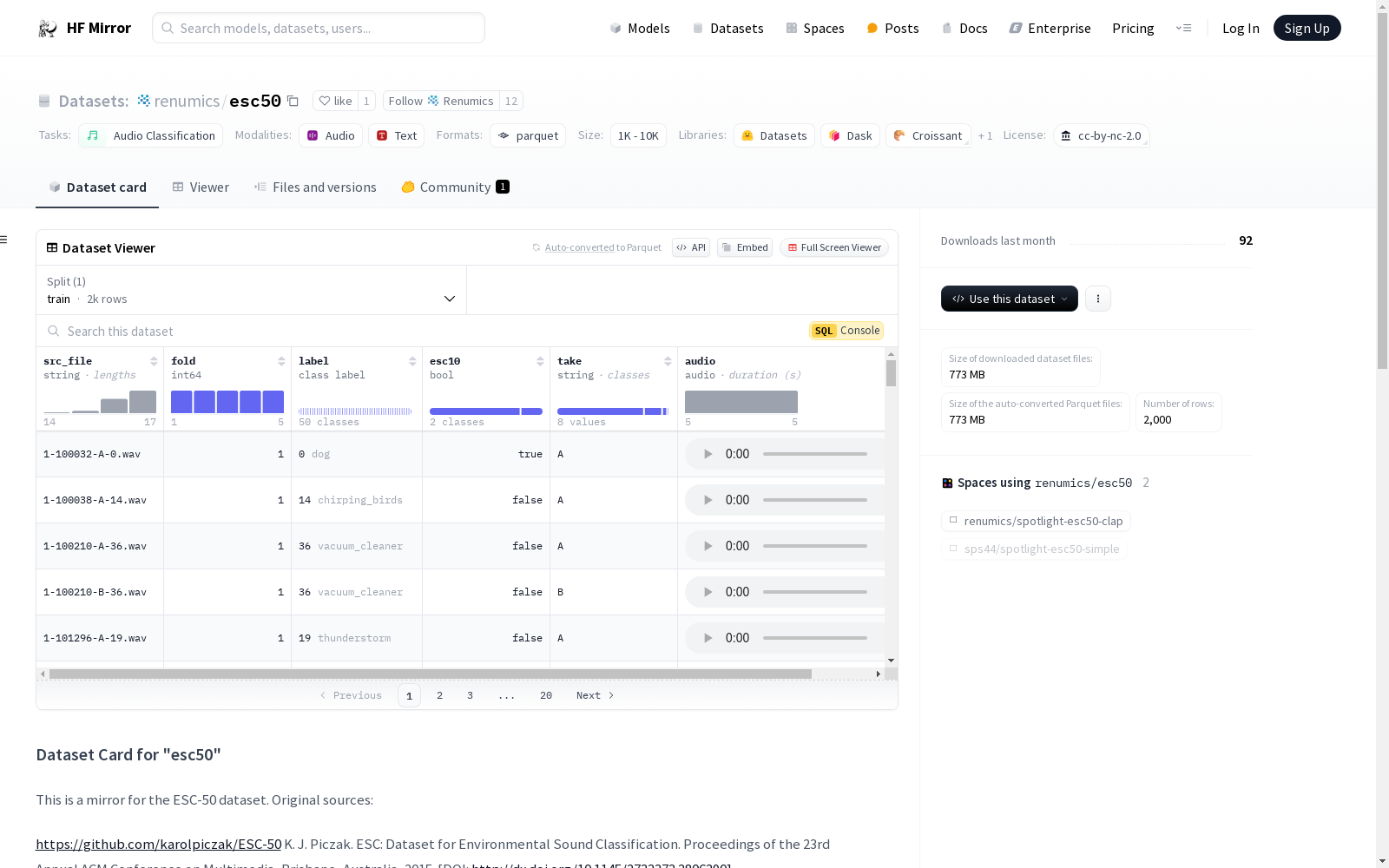Open Posts in top navigation
1389x868 pixels.
[x=893, y=28]
